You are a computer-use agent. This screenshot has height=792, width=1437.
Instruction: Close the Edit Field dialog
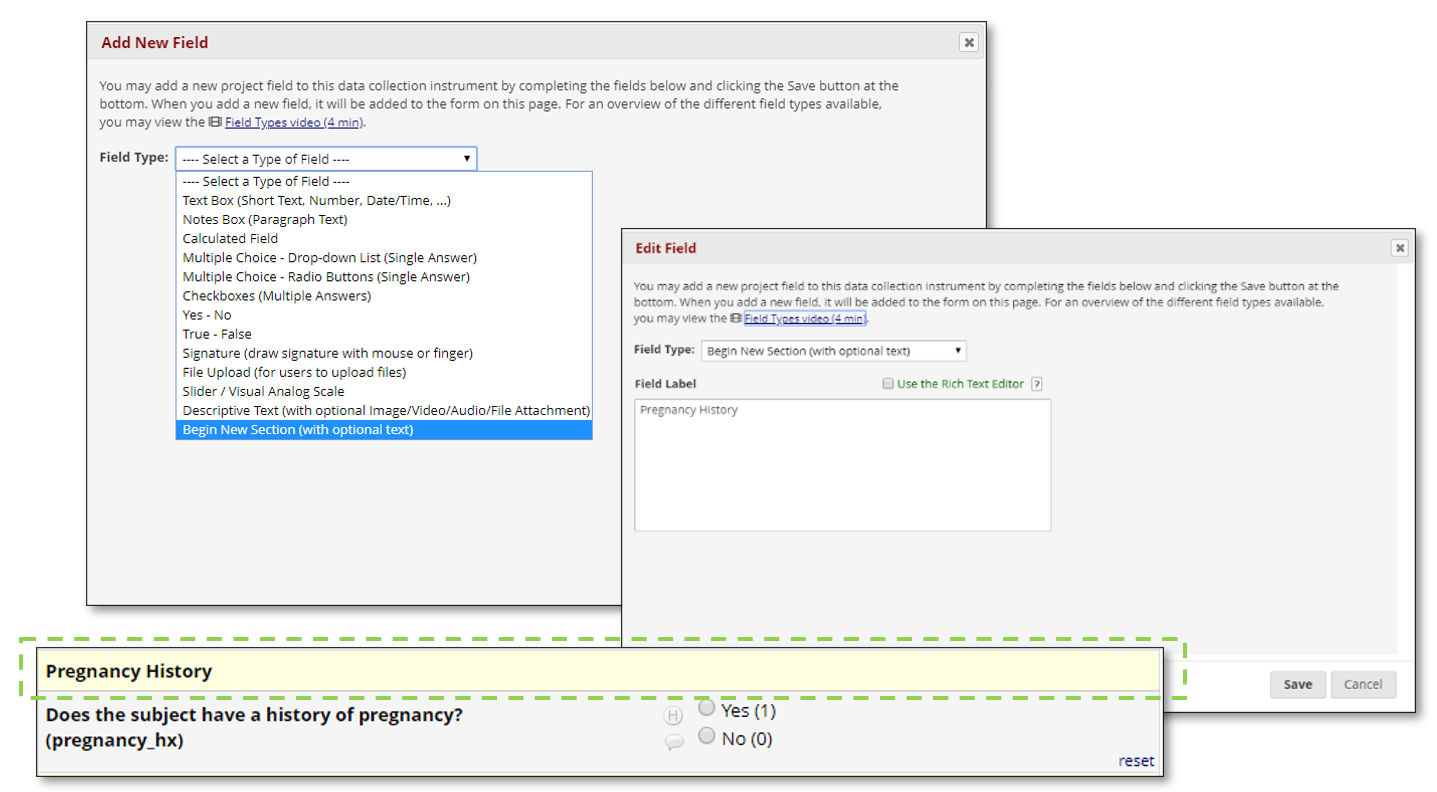click(1399, 248)
